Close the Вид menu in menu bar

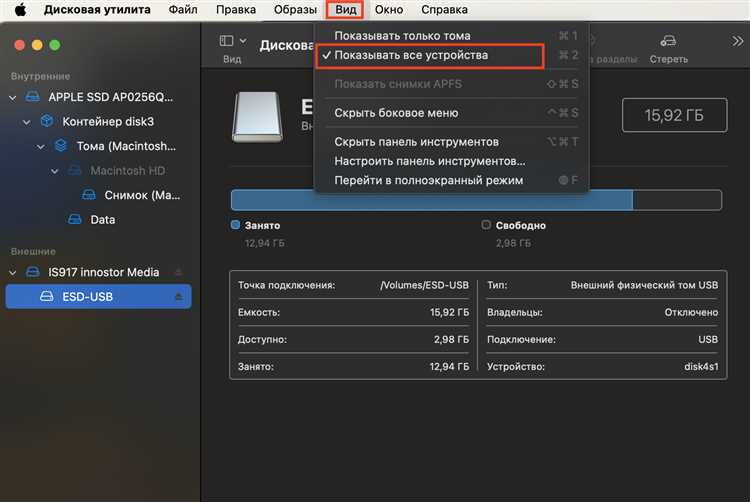tap(345, 10)
